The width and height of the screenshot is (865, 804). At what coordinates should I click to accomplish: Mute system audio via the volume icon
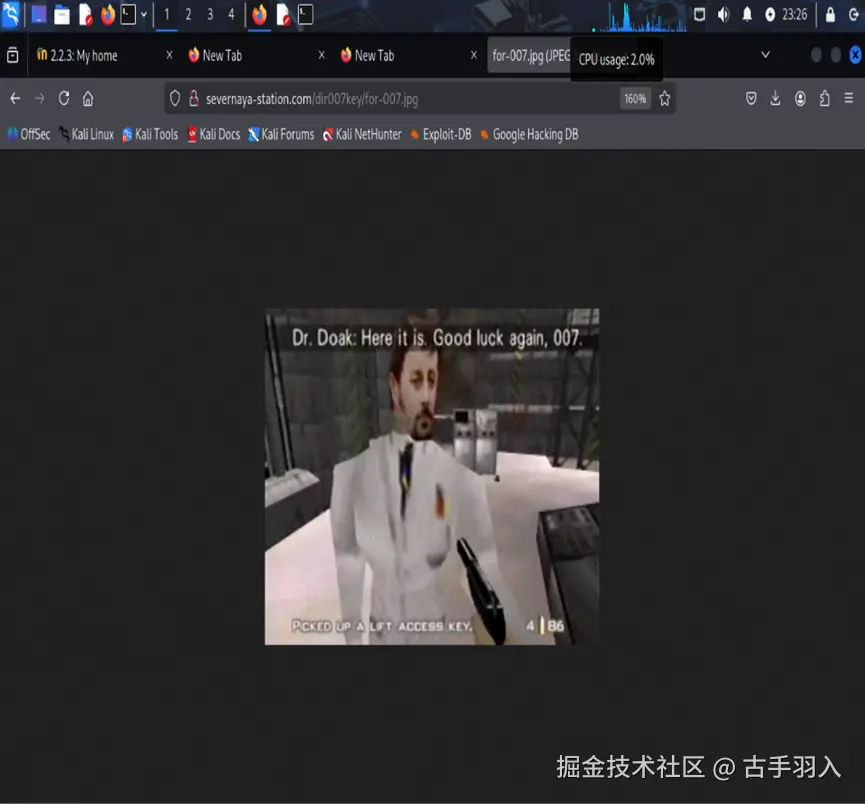[722, 15]
